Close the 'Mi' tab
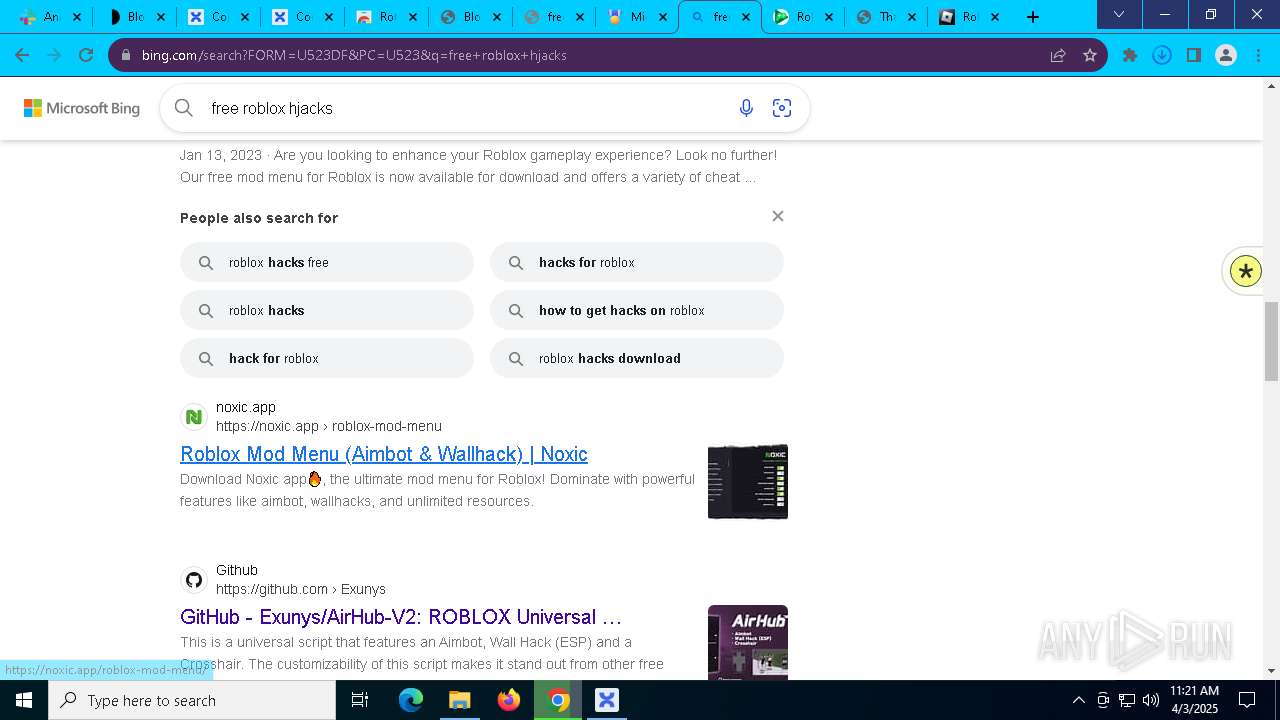The width and height of the screenshot is (1280, 720). pos(663,17)
